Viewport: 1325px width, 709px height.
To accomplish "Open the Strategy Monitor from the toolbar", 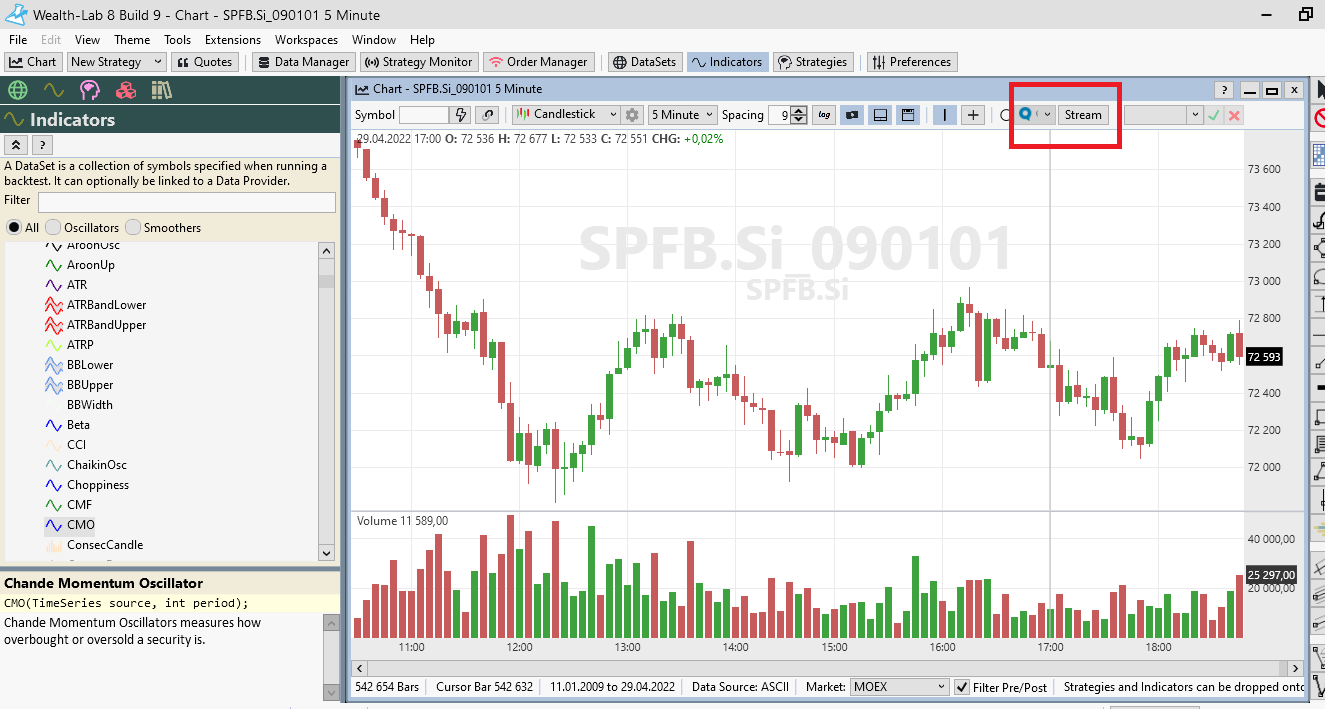I will [x=418, y=61].
